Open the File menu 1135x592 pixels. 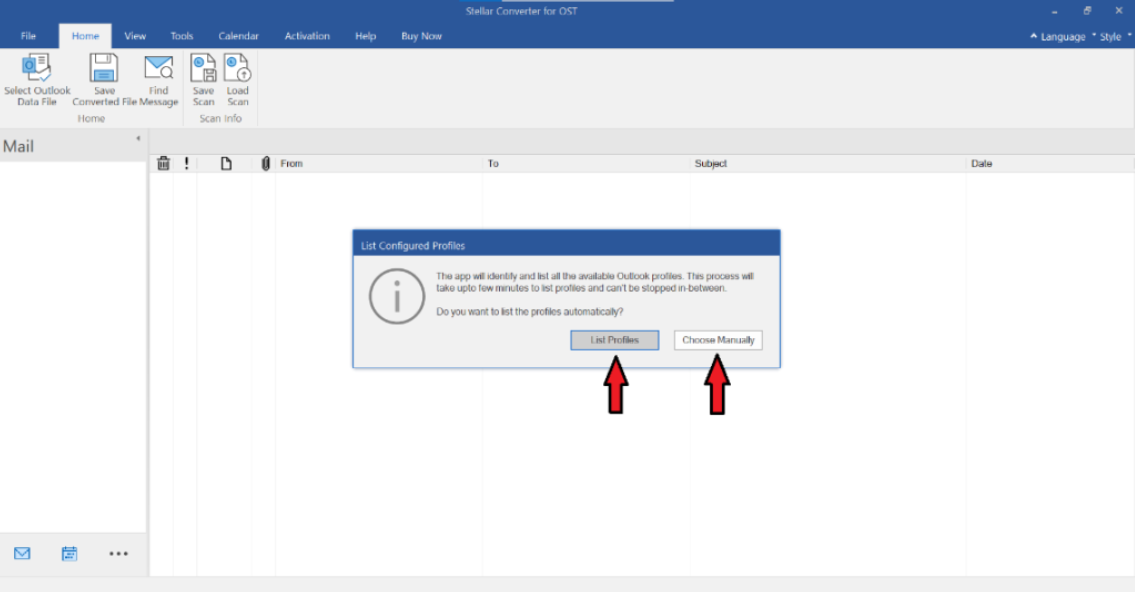[x=28, y=36]
